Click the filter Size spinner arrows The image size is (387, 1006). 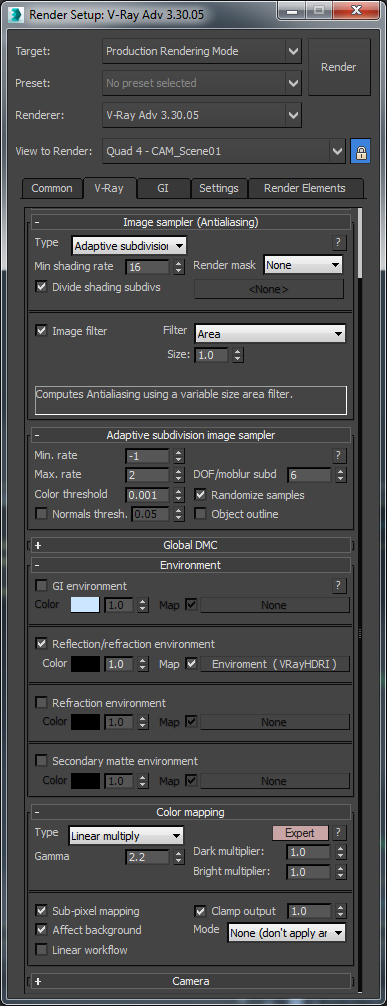click(237, 355)
